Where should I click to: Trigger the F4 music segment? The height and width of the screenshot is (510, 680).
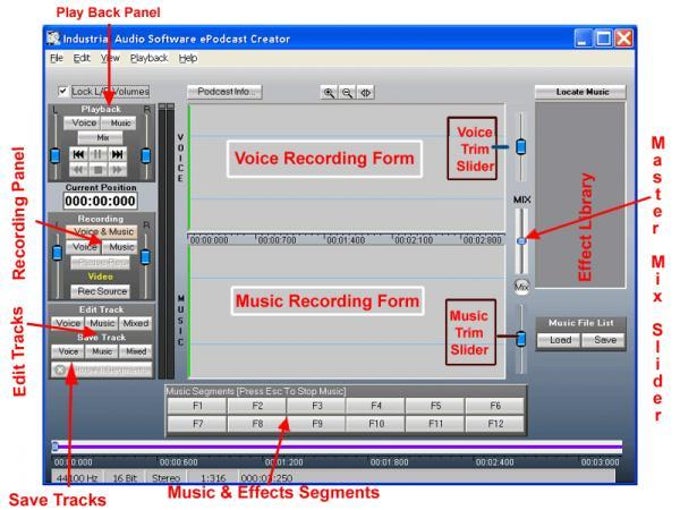[x=376, y=406]
